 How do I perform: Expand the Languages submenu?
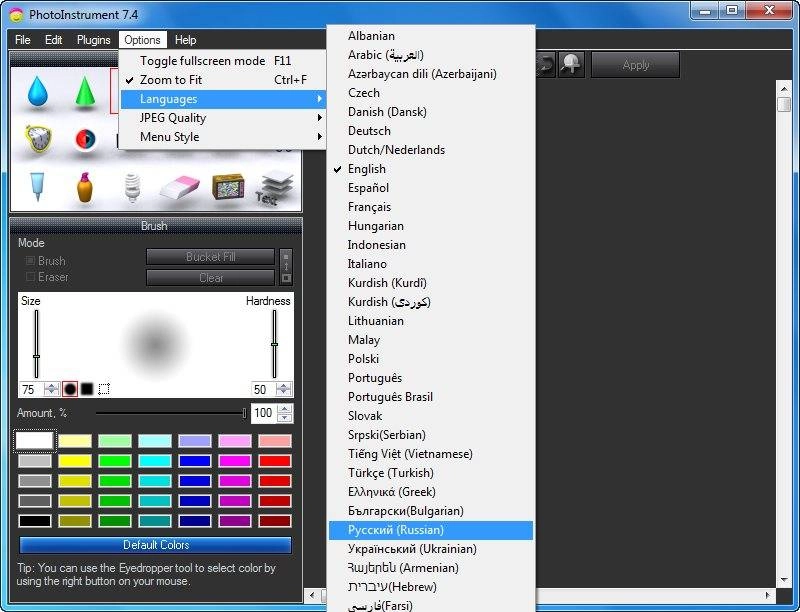[x=223, y=99]
